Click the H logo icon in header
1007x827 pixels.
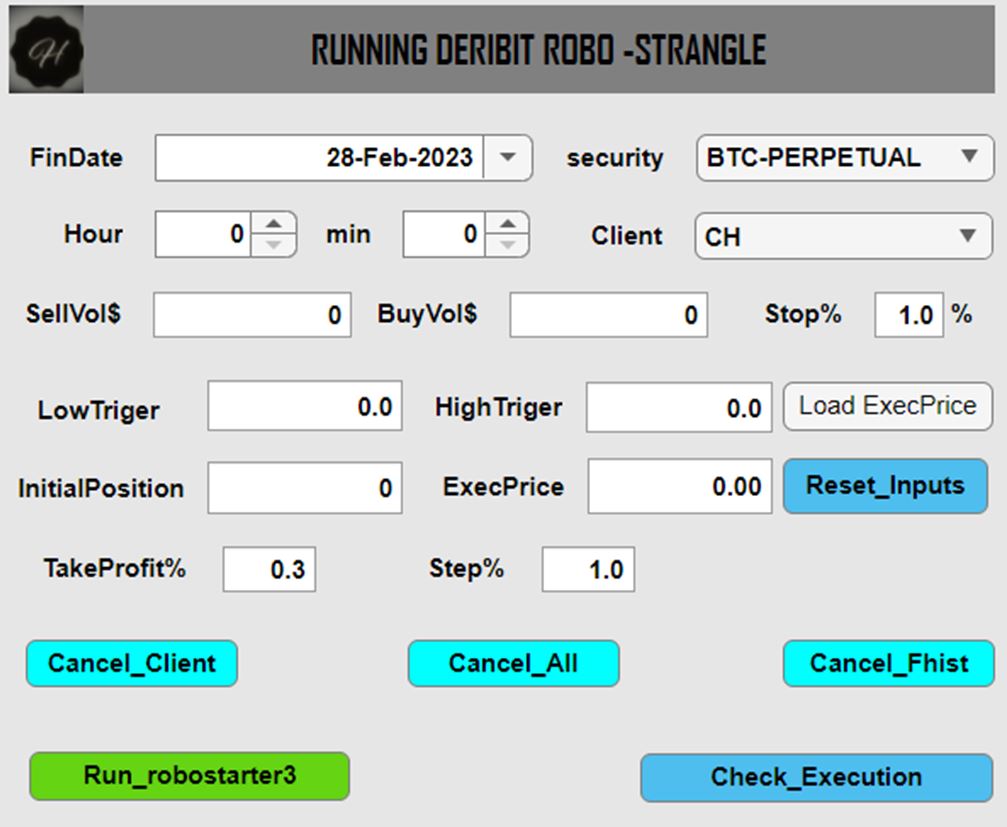pyautogui.click(x=46, y=50)
